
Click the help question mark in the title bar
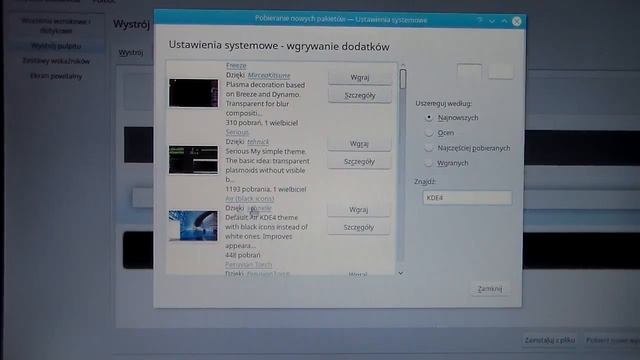tap(480, 20)
